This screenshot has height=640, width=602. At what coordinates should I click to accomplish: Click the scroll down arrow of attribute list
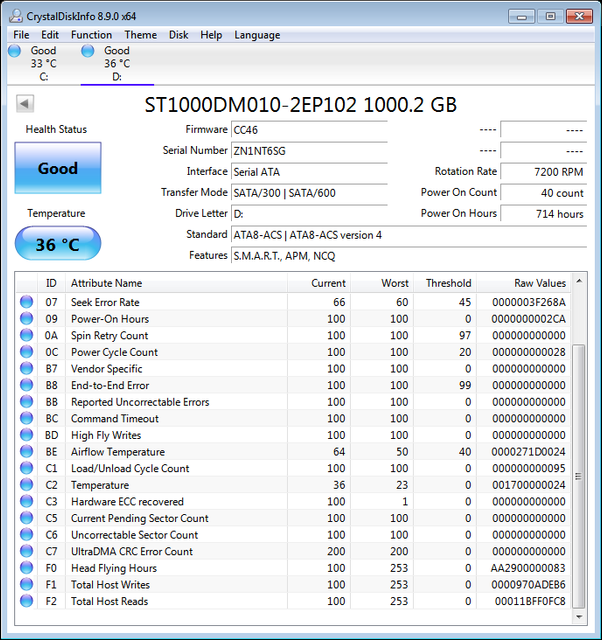[x=579, y=617]
